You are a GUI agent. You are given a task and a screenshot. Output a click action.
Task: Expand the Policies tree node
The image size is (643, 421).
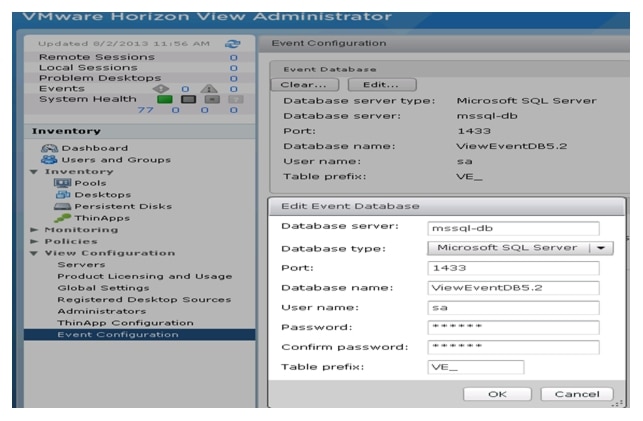click(34, 241)
